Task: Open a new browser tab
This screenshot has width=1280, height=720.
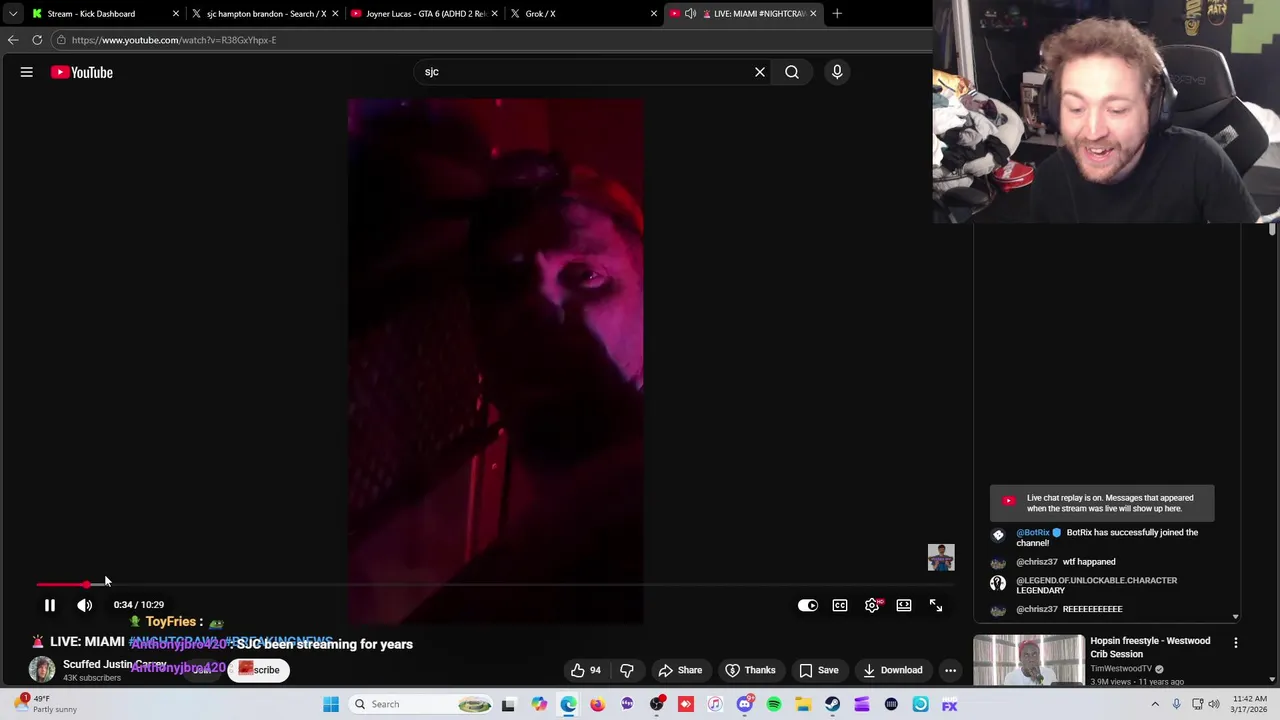Action: pos(837,13)
